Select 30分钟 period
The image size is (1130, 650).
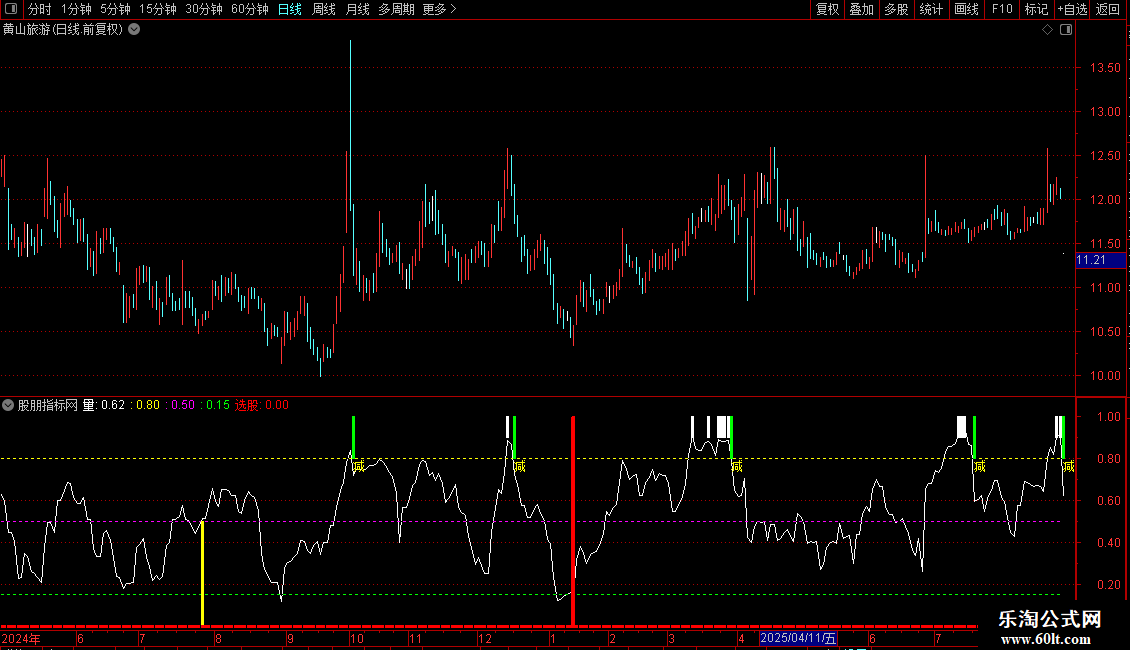point(204,9)
